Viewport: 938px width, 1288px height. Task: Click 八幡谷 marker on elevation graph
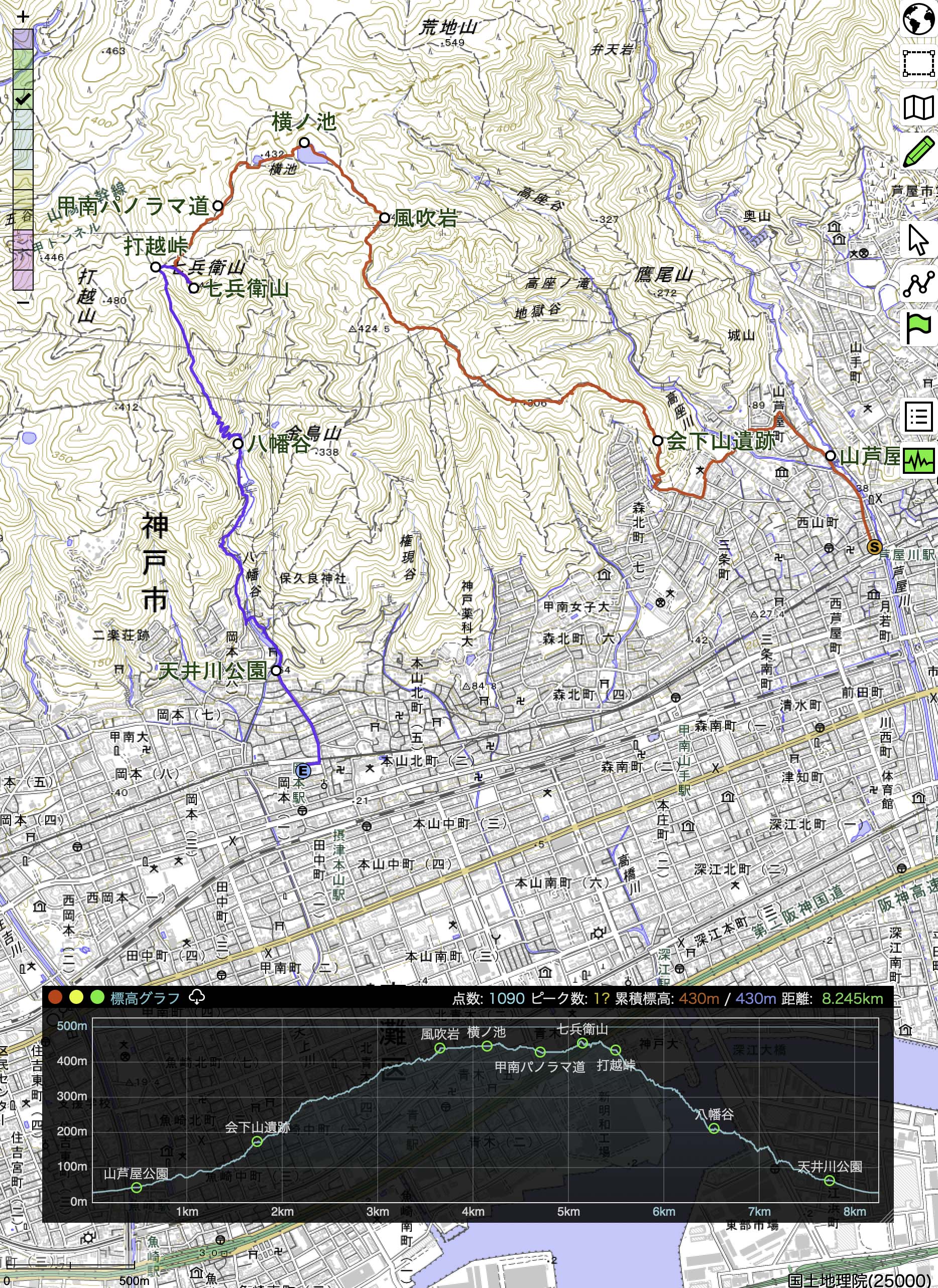[x=714, y=1128]
